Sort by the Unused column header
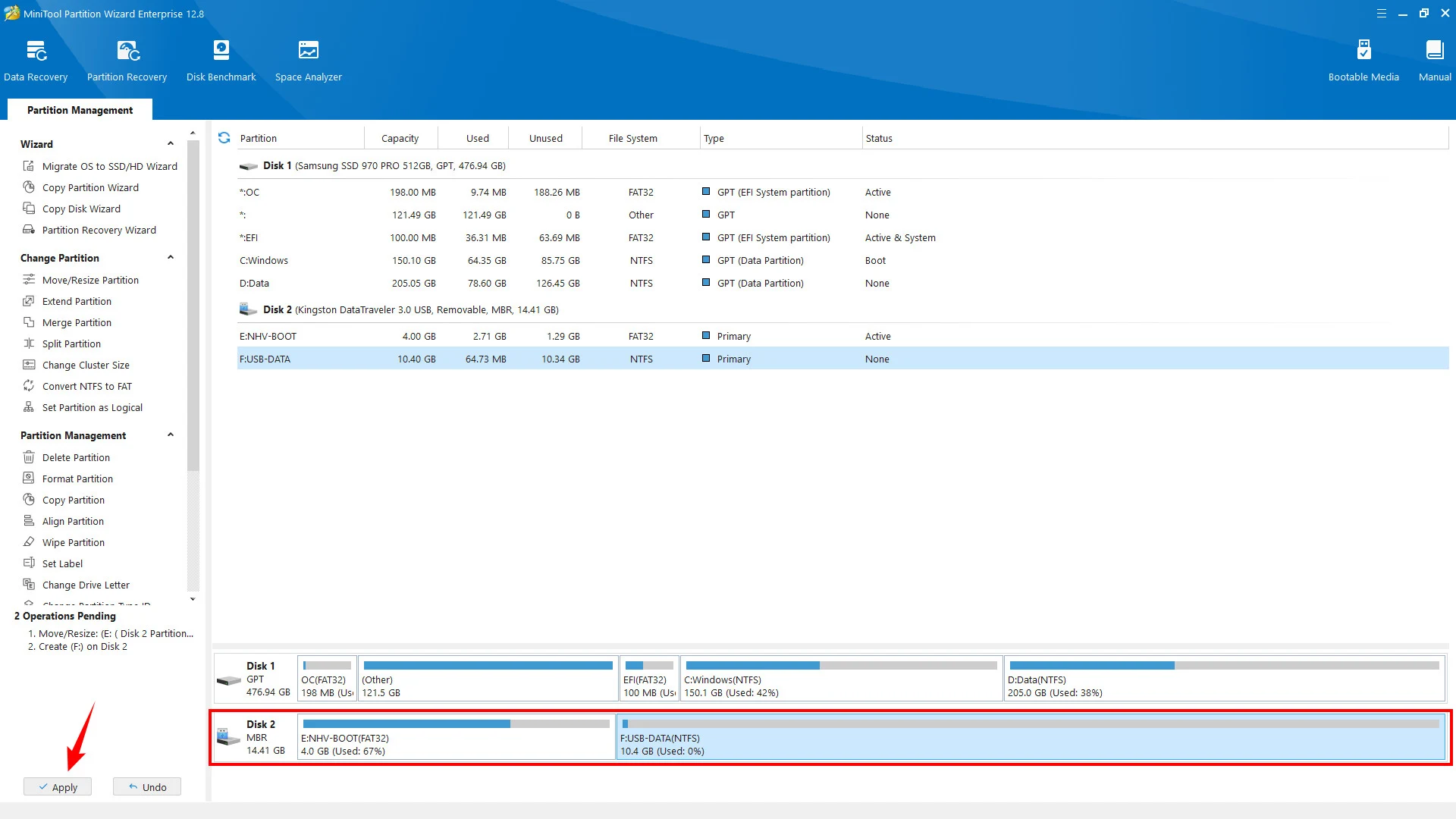This screenshot has height=819, width=1456. pos(546,138)
